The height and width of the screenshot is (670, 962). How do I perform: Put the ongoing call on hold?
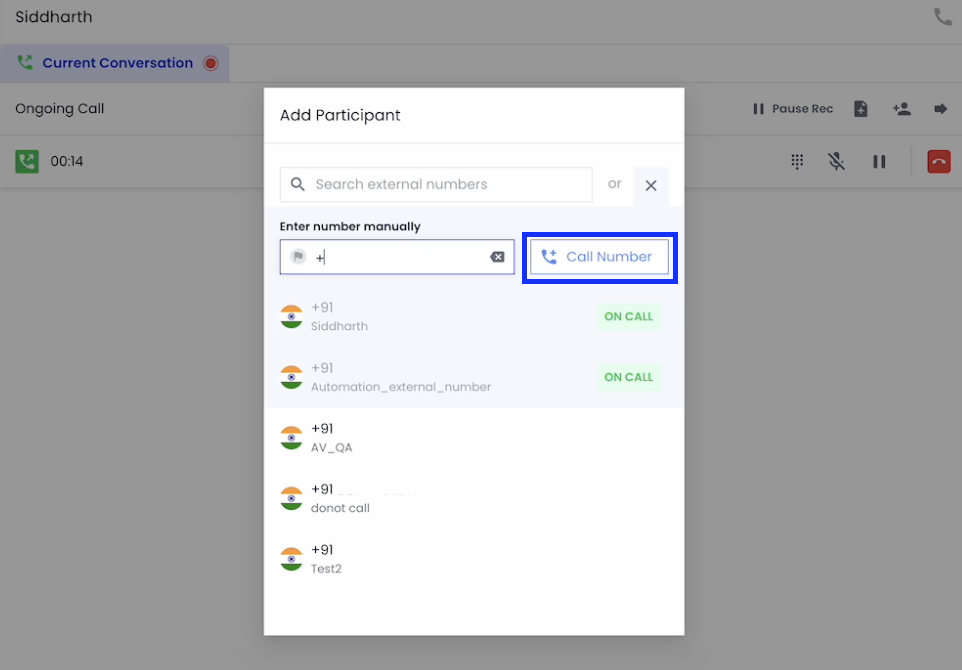pyautogui.click(x=879, y=161)
